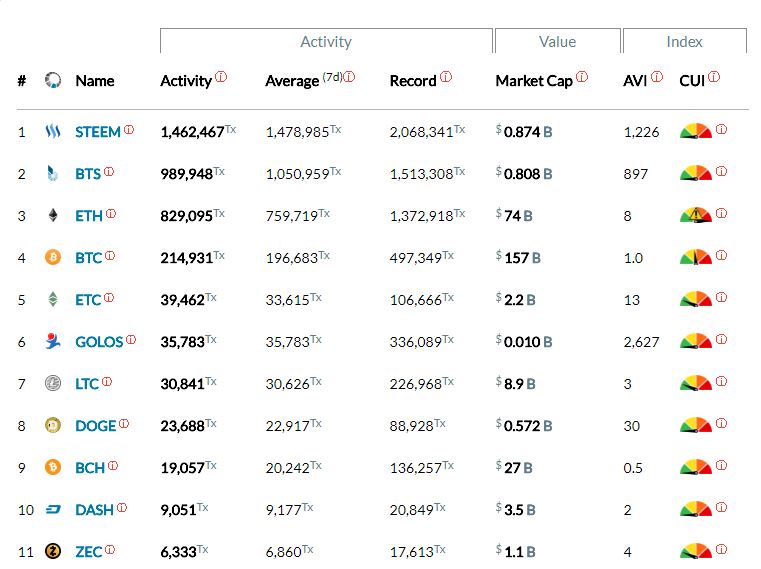Show info for Record column header
The width and height of the screenshot is (761, 569).
pyautogui.click(x=446, y=77)
